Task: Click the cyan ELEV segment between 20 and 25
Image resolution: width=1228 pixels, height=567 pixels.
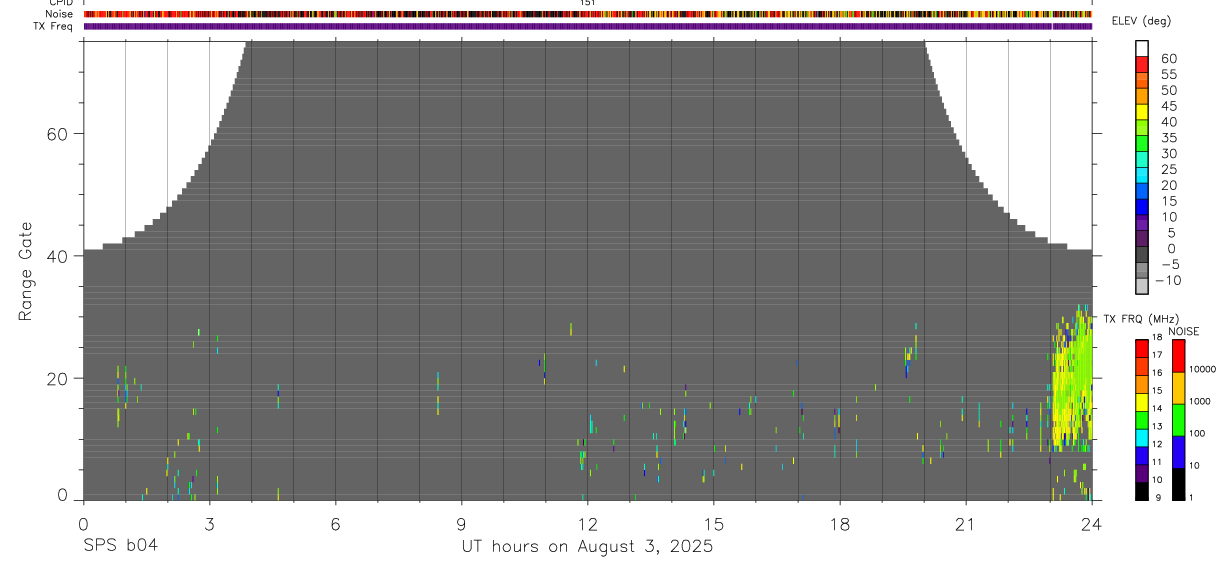Action: pyautogui.click(x=1142, y=176)
